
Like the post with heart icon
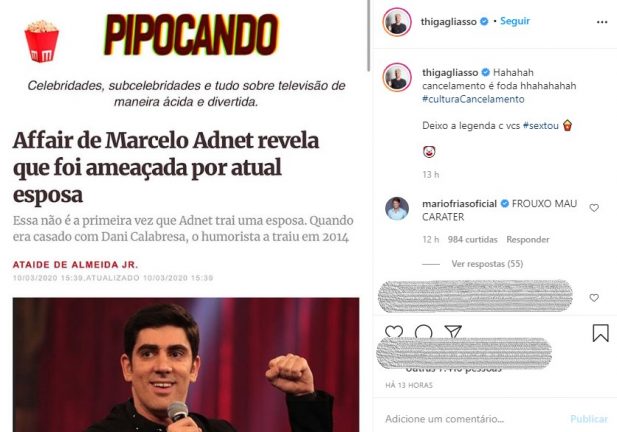[x=394, y=331]
